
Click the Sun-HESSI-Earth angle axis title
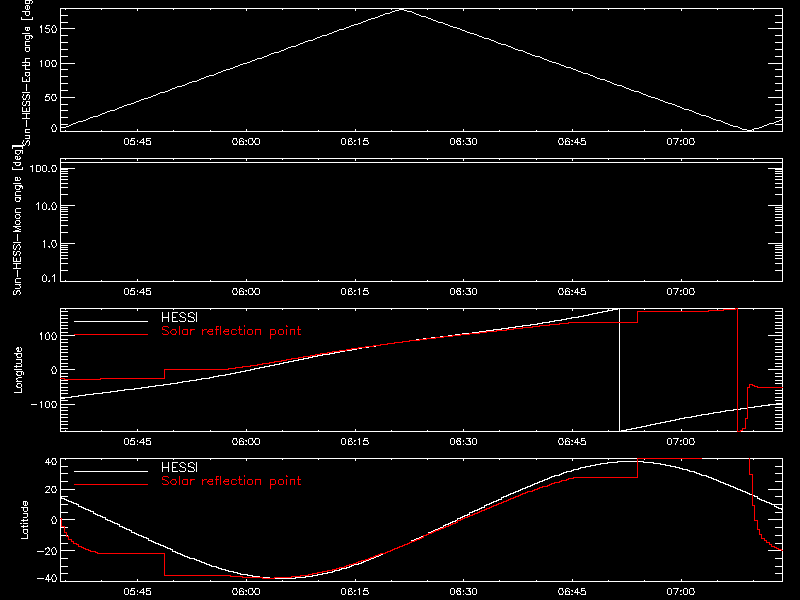[27, 73]
